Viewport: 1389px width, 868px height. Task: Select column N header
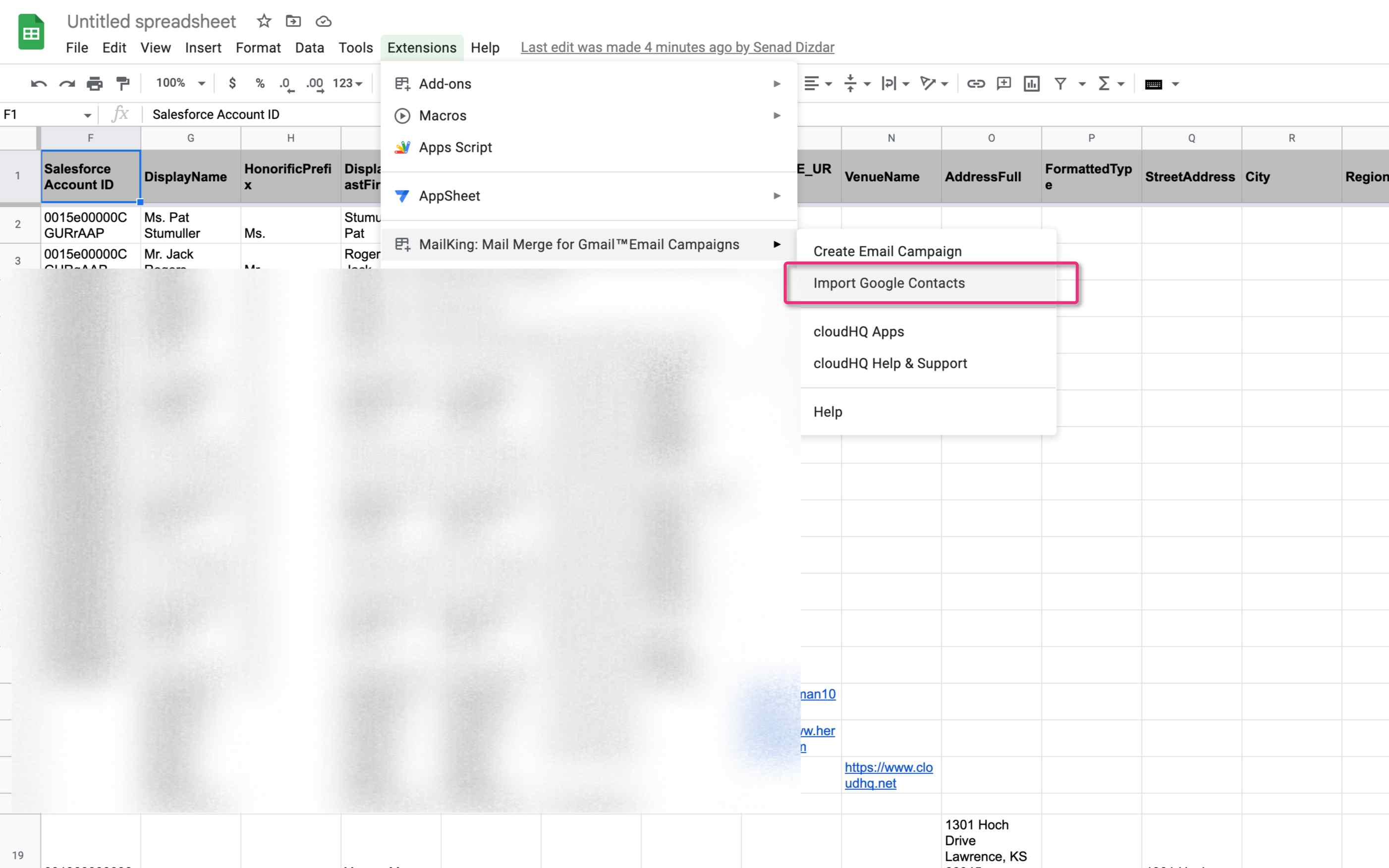pyautogui.click(x=891, y=138)
